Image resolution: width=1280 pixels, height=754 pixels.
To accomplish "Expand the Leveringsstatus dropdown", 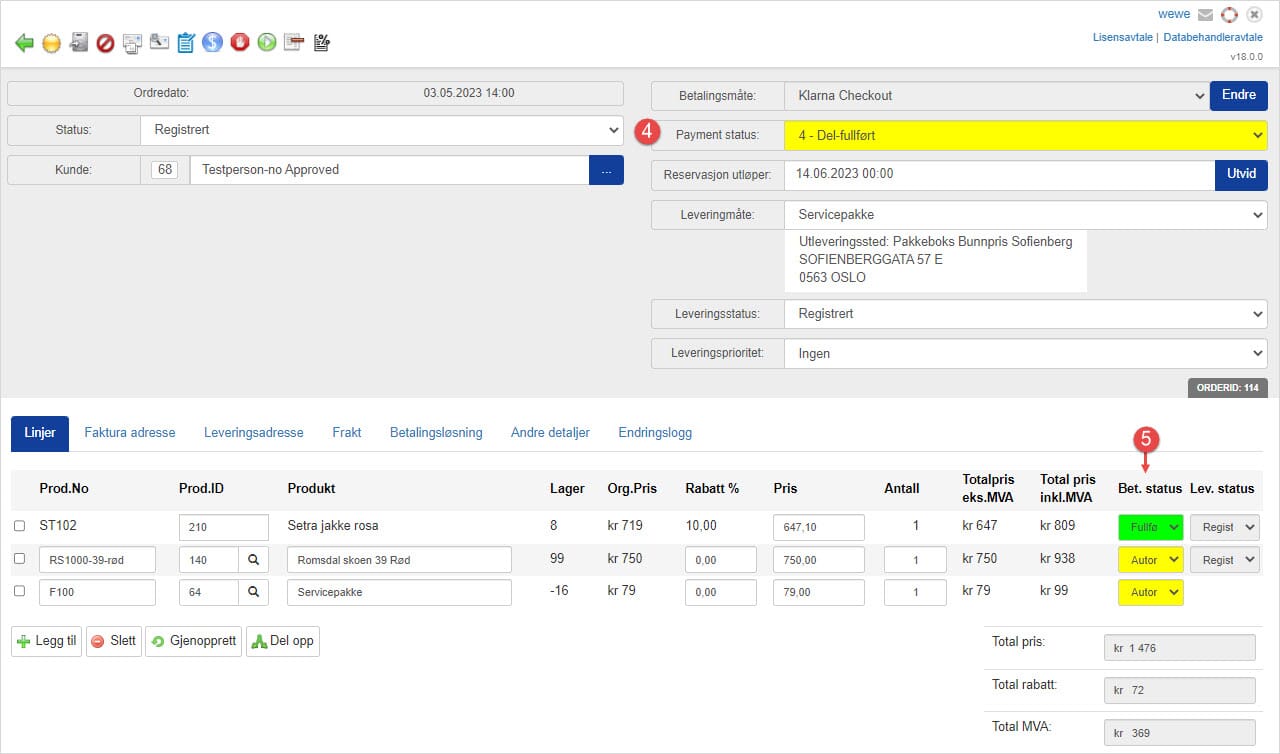I will point(1025,314).
